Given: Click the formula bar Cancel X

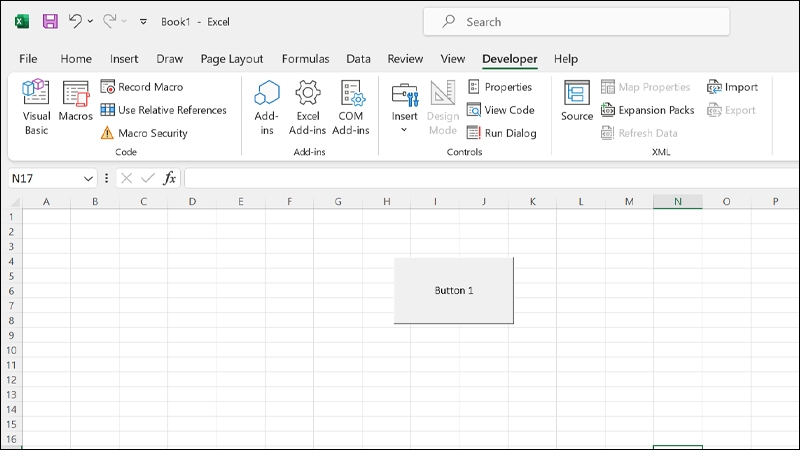Looking at the screenshot, I should pos(127,178).
